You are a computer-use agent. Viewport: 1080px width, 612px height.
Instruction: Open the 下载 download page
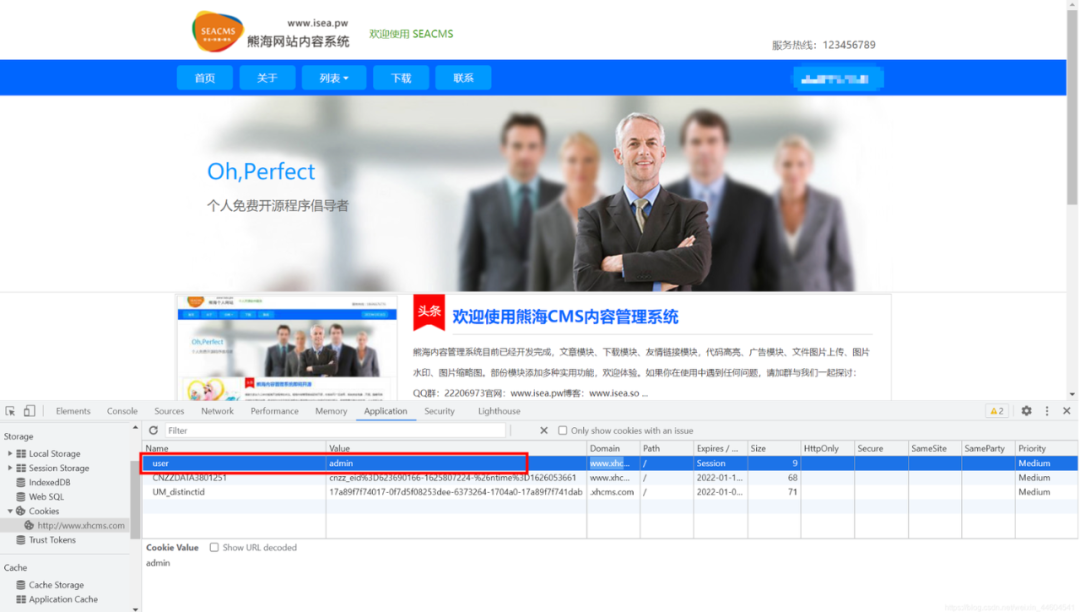tap(401, 78)
